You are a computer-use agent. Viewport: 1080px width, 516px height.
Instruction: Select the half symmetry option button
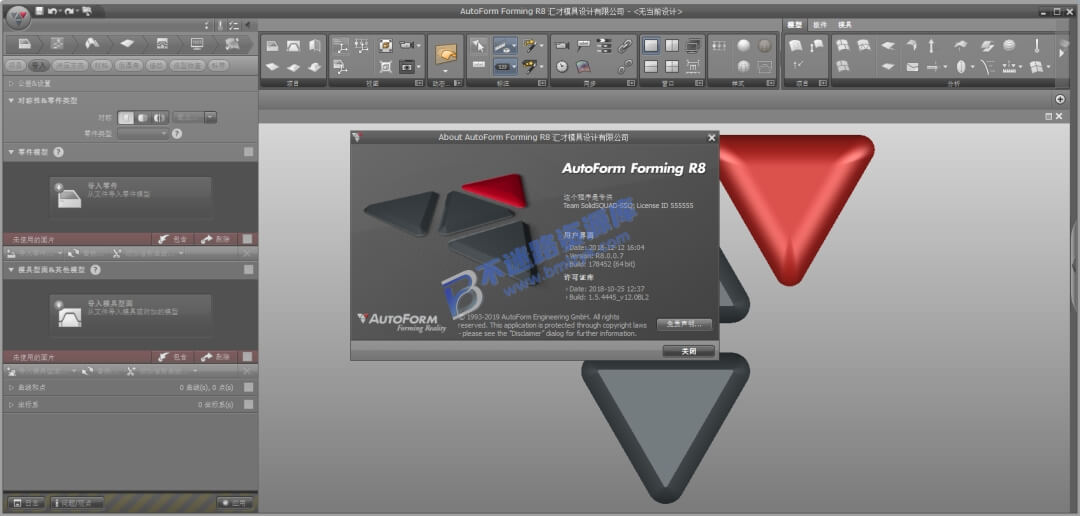(x=143, y=117)
